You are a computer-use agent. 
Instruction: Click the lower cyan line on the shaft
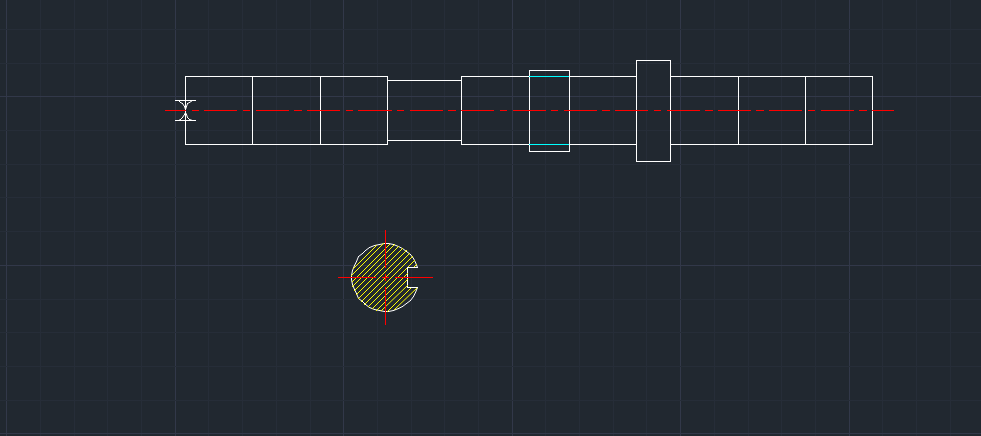[x=549, y=145]
